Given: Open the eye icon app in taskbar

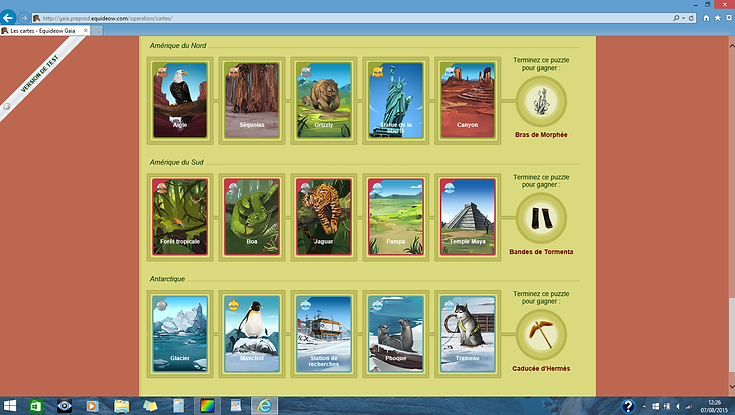Looking at the screenshot, I should click(x=64, y=406).
